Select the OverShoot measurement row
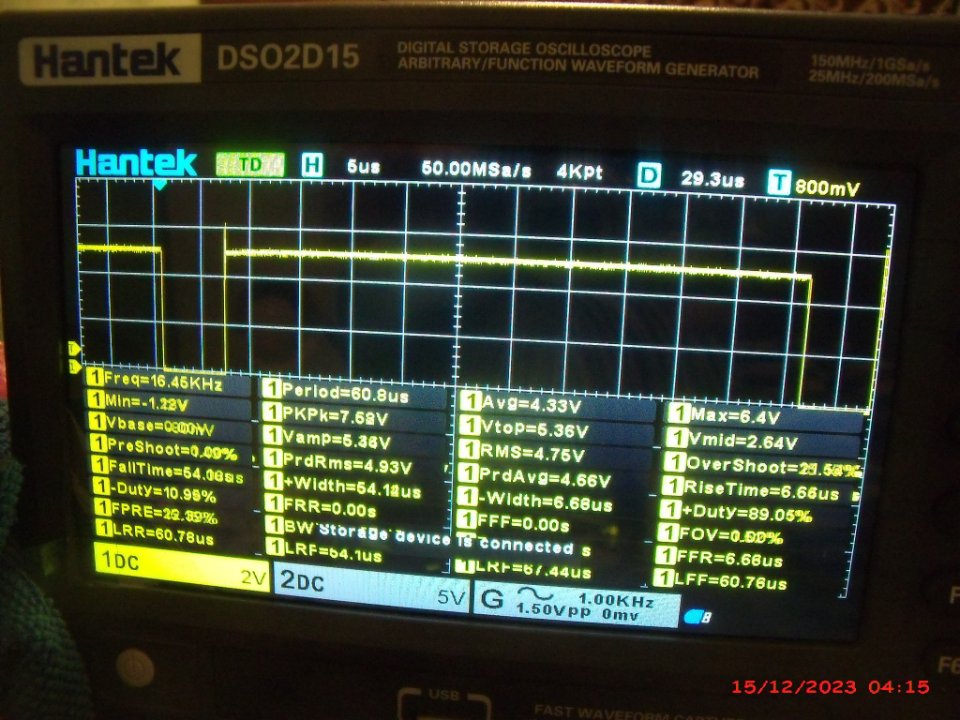This screenshot has height=720, width=960. (x=762, y=465)
